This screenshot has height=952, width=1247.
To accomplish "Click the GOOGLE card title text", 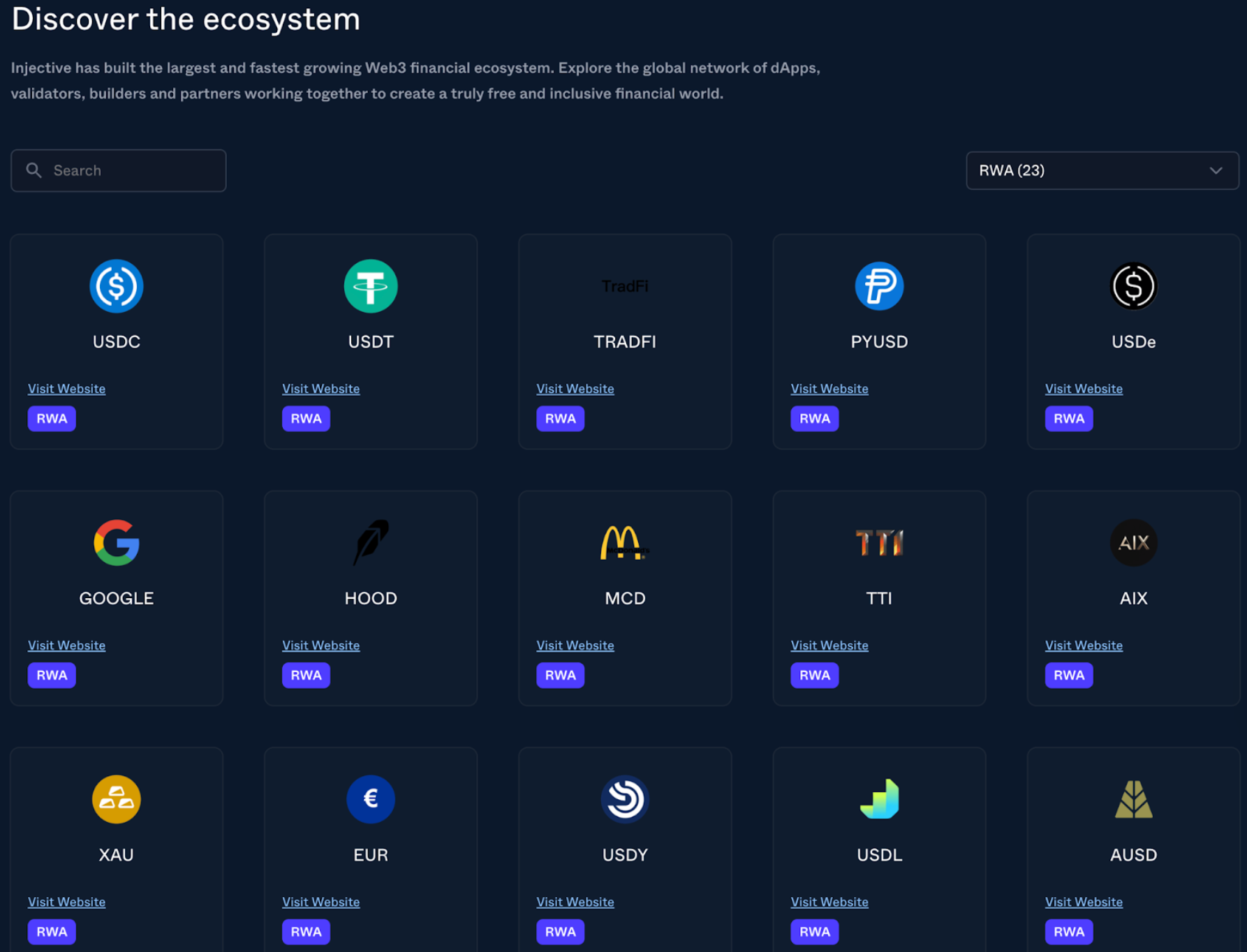I will pos(117,599).
